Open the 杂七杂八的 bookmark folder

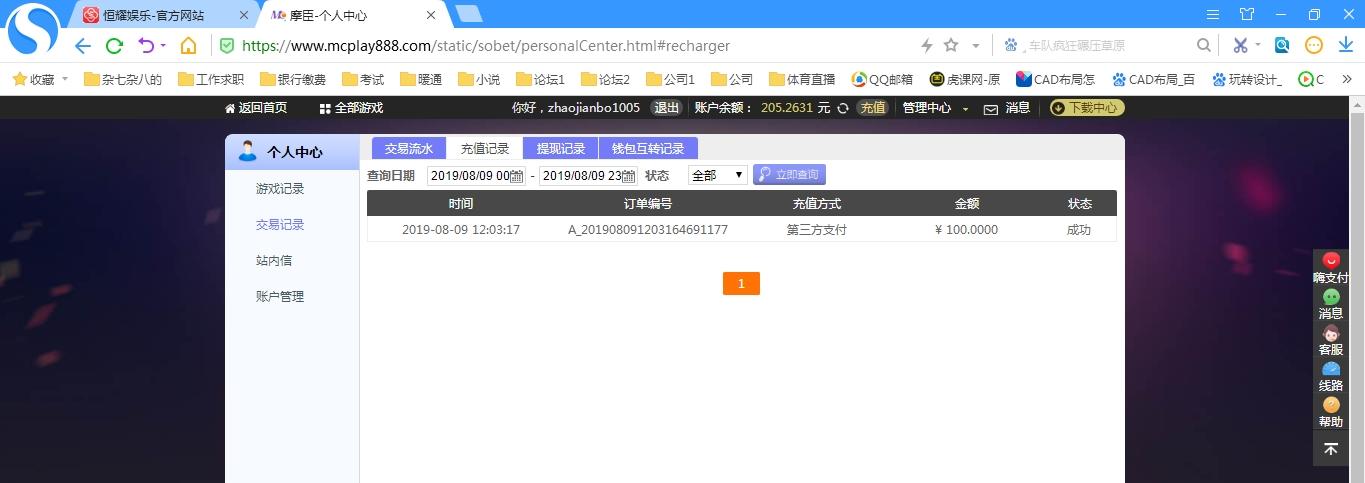coord(123,79)
